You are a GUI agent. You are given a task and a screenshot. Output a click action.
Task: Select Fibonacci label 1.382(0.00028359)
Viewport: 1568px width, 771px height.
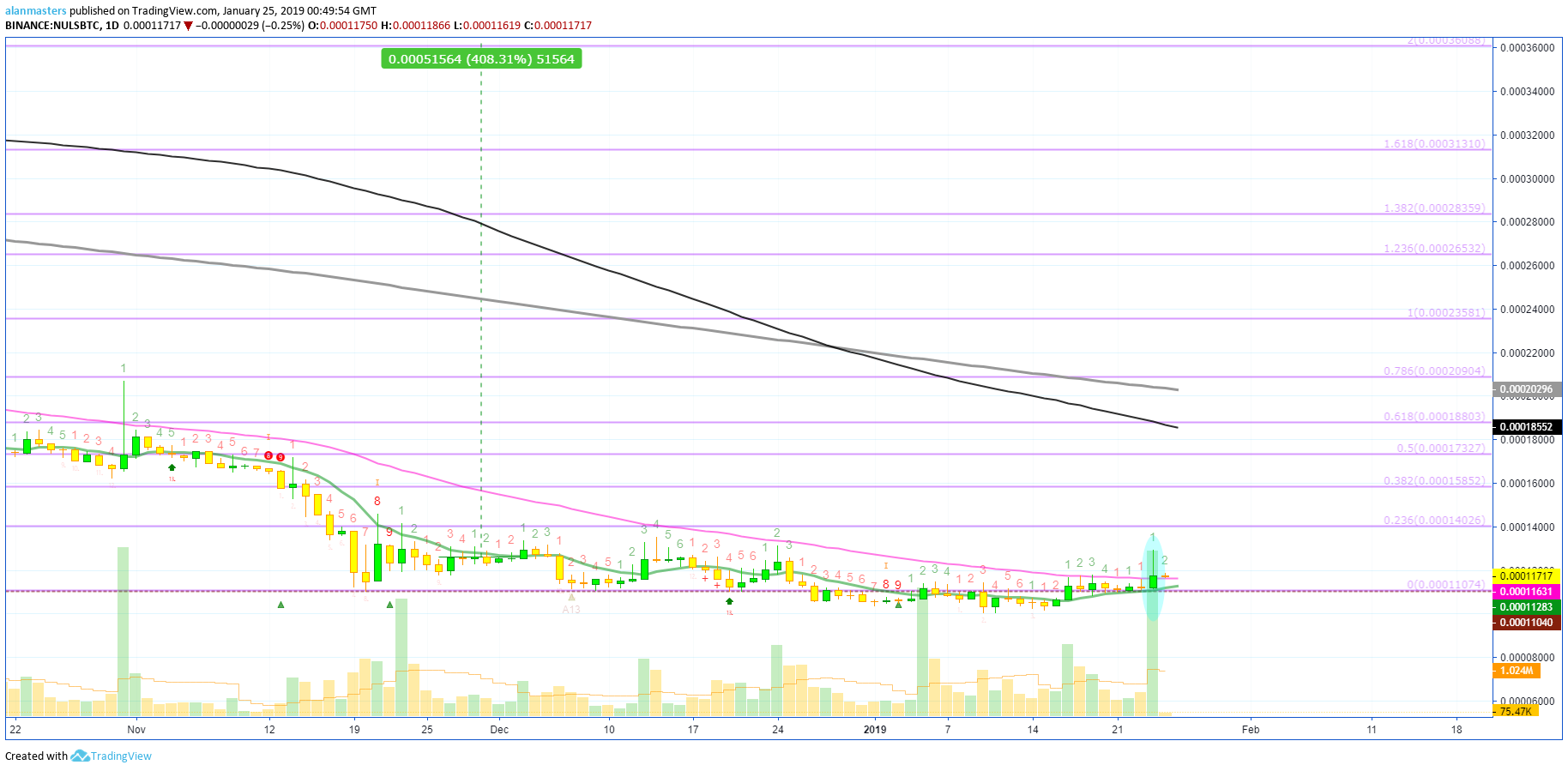[x=1434, y=208]
